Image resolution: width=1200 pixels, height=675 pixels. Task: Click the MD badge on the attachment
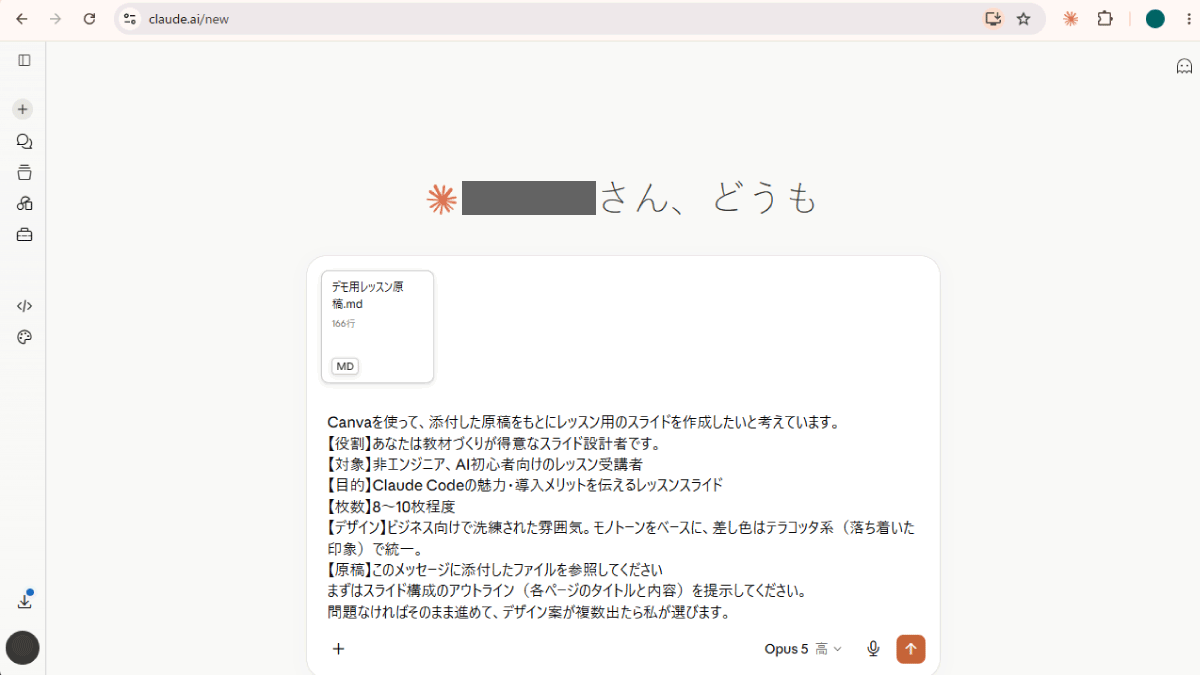[345, 366]
